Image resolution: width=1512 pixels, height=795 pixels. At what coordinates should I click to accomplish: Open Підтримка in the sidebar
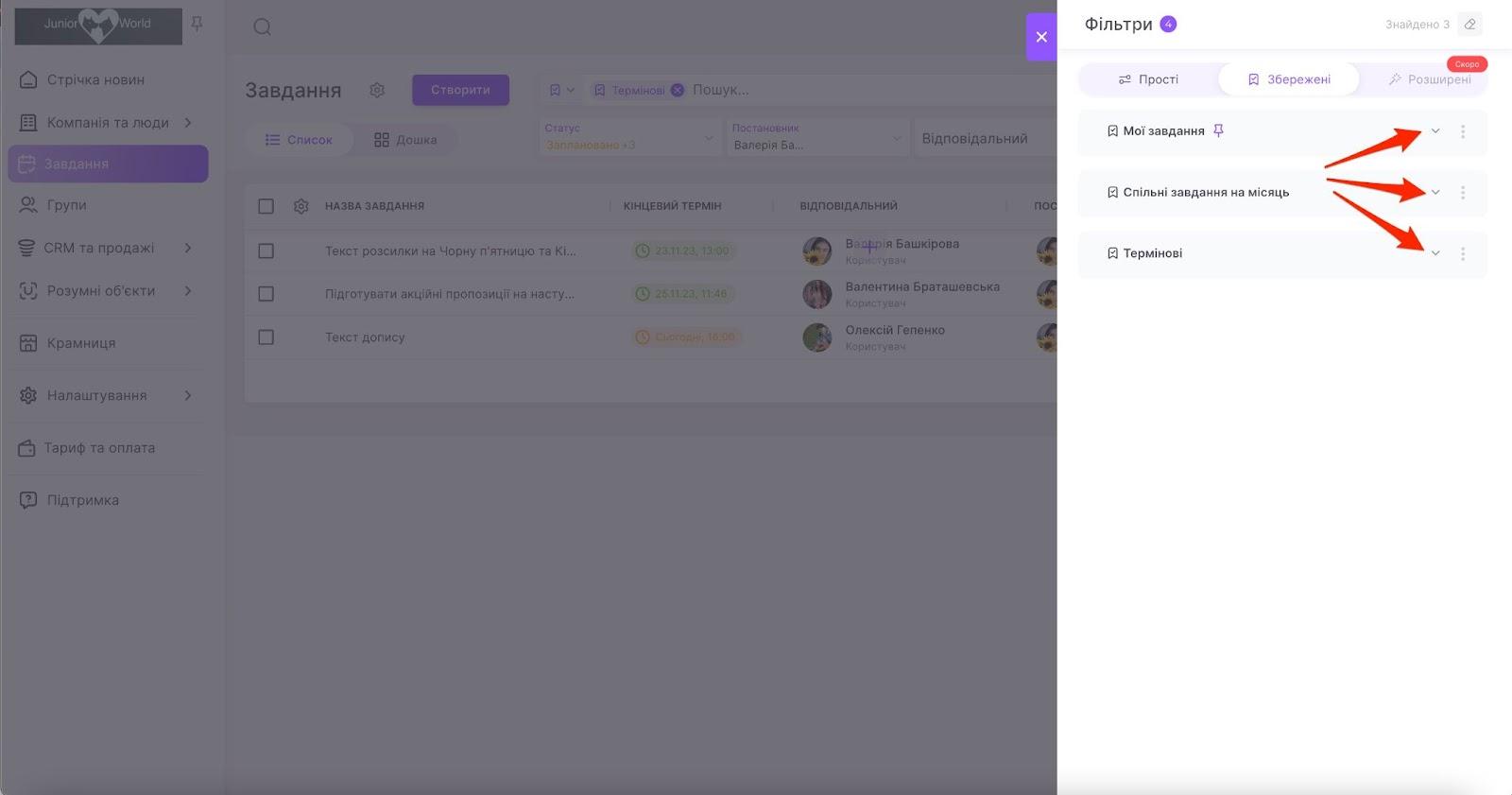[x=83, y=500]
